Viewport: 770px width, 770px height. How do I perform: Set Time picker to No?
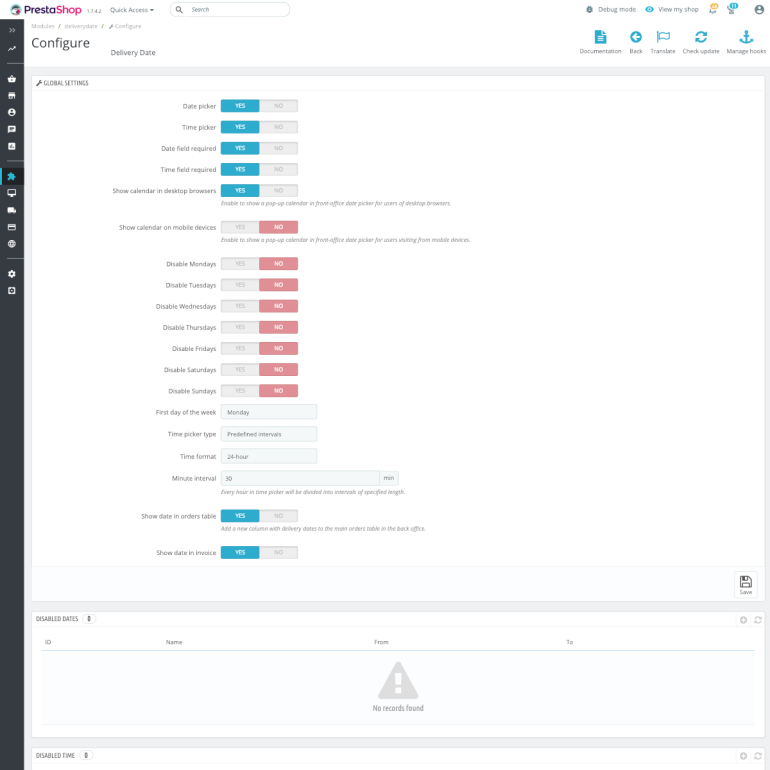click(x=278, y=127)
